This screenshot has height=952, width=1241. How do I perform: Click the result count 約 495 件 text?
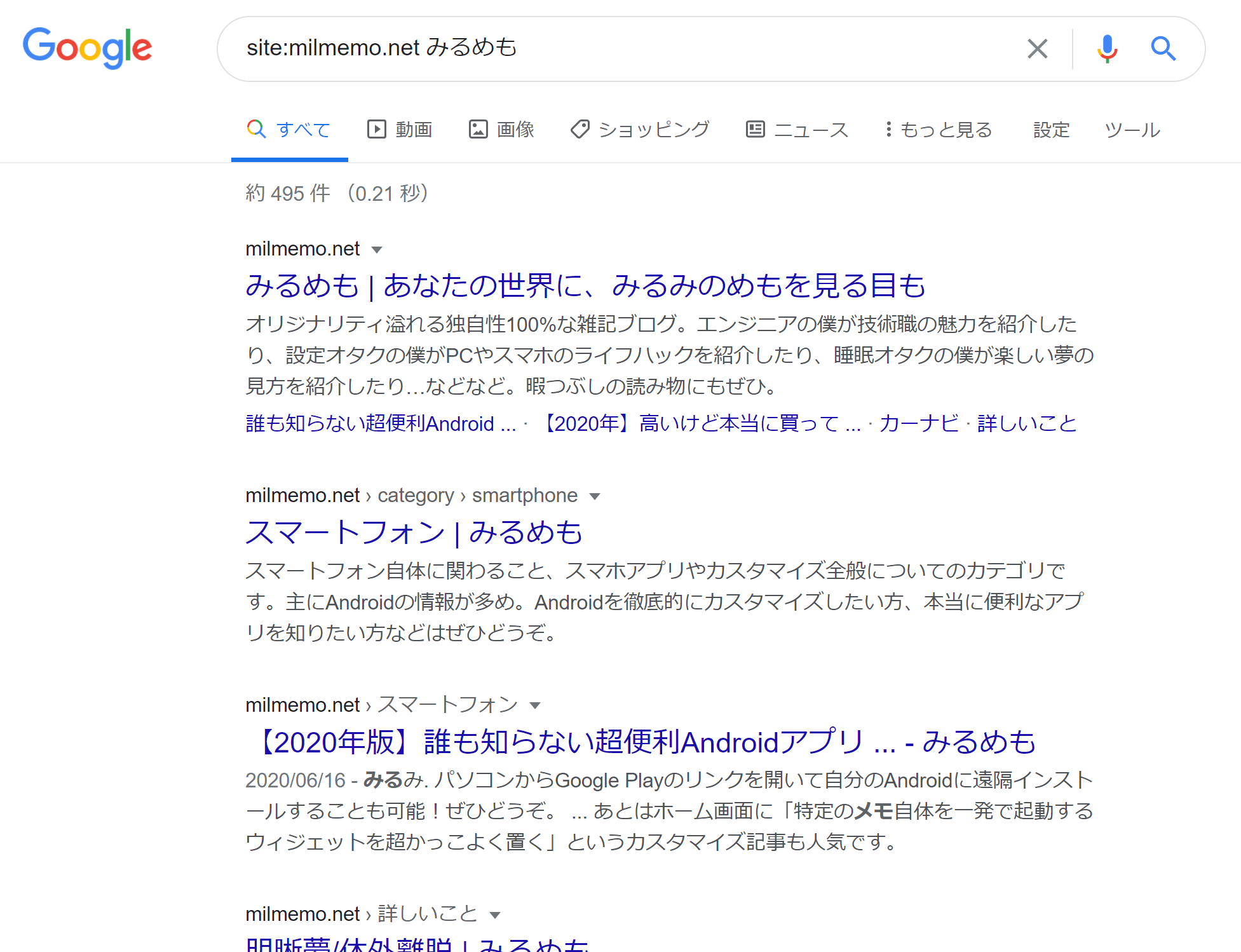(x=288, y=193)
